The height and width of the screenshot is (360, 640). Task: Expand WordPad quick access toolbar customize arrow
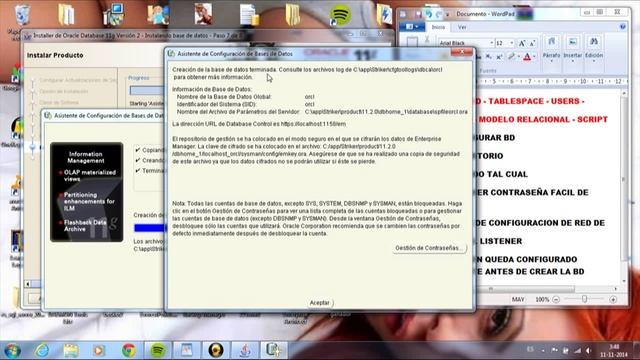(x=448, y=14)
